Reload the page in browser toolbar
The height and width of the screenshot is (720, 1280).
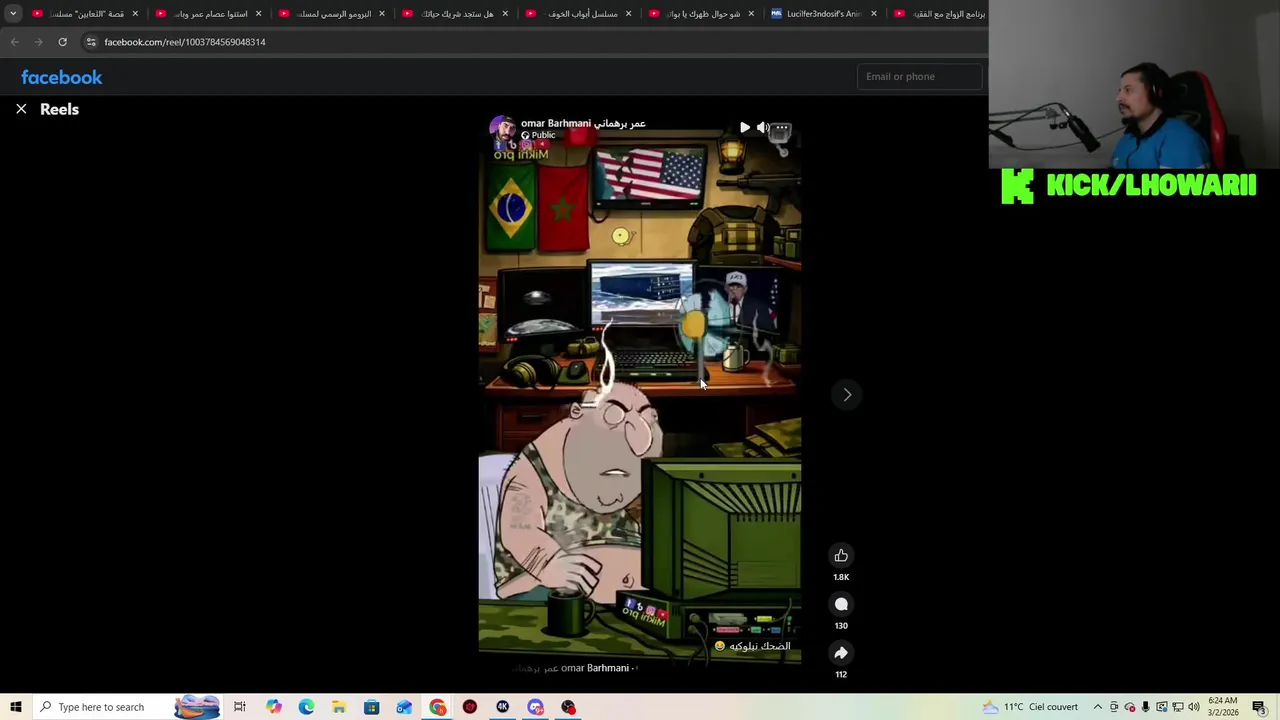click(x=62, y=42)
